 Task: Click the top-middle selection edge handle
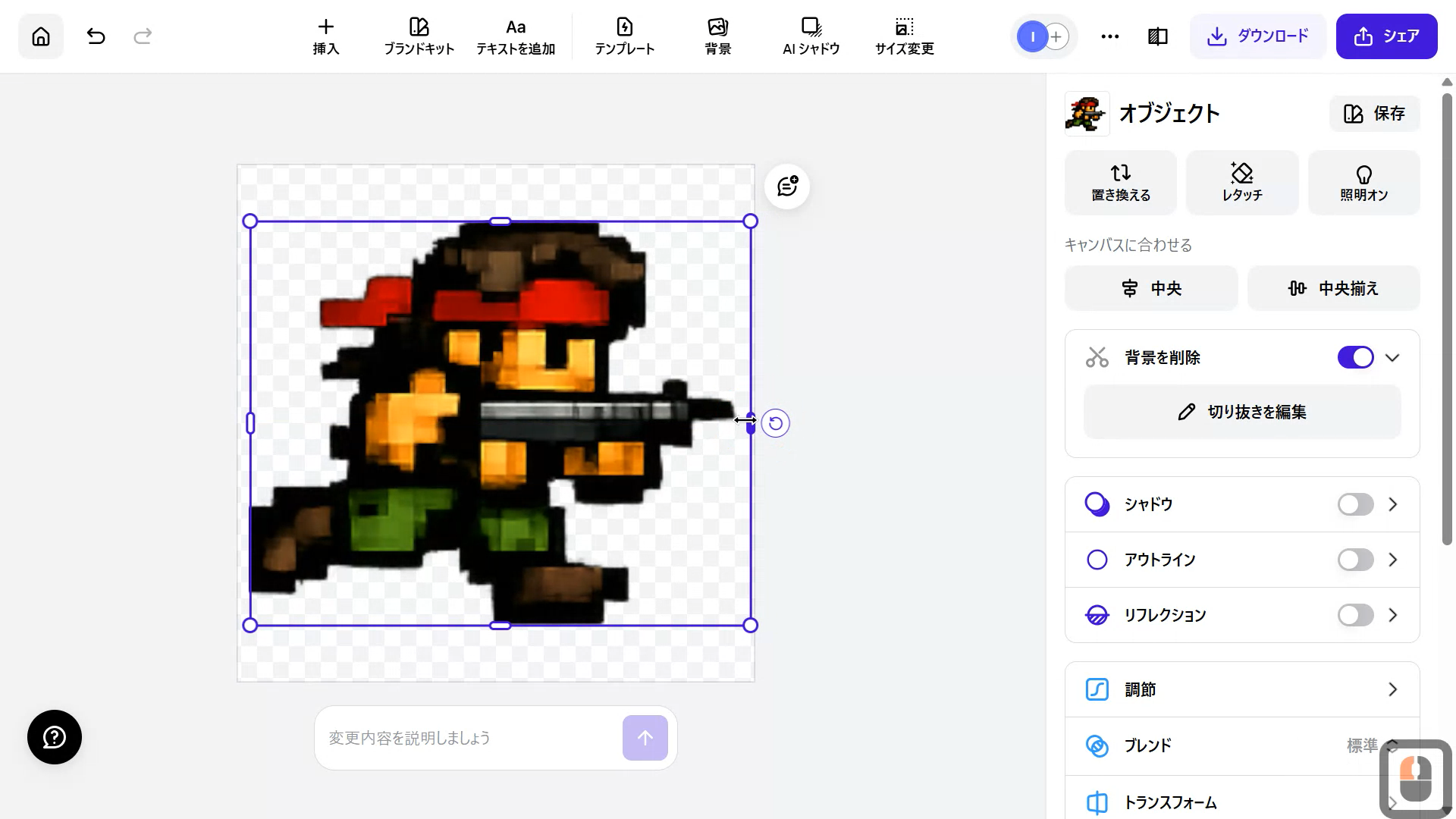500,221
